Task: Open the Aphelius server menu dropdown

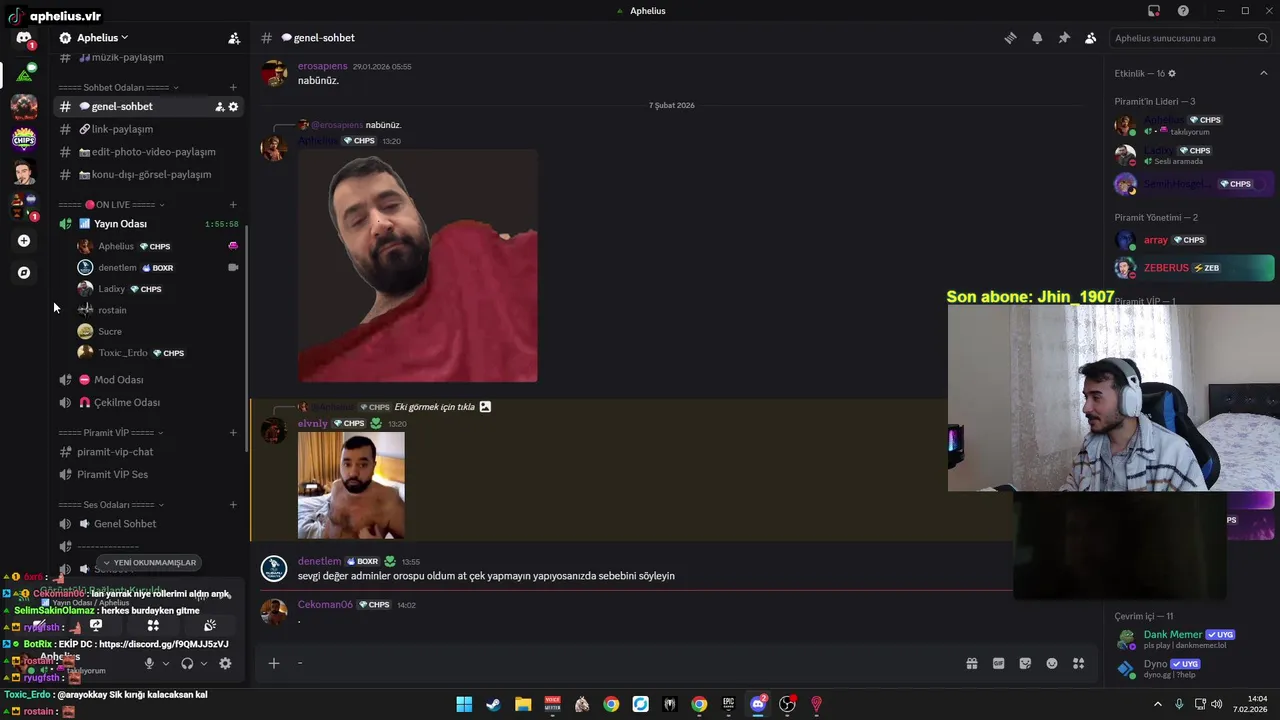Action: pyautogui.click(x=103, y=38)
